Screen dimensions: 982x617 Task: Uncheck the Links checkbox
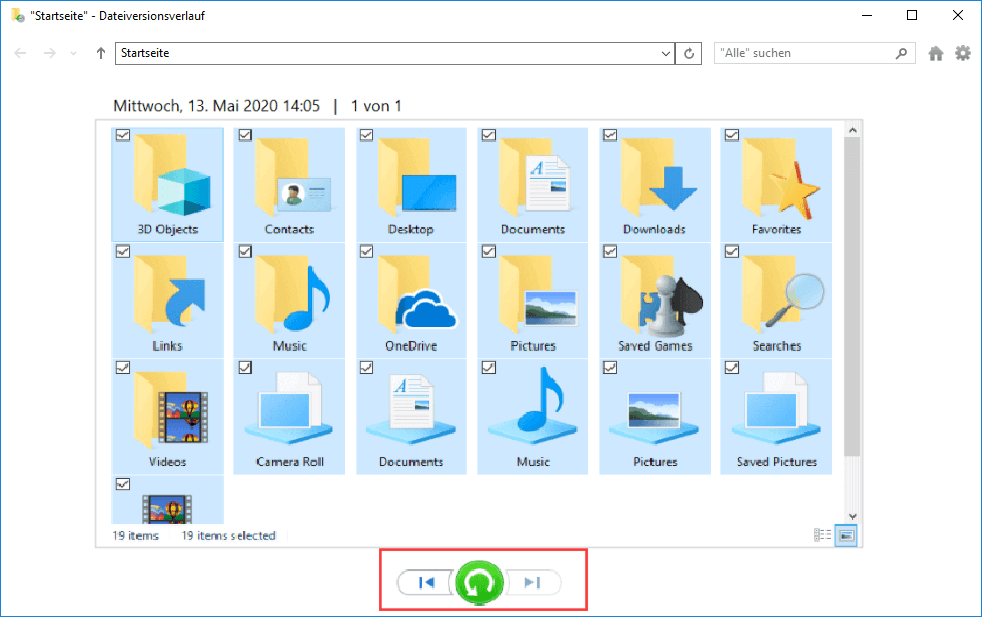[x=123, y=251]
